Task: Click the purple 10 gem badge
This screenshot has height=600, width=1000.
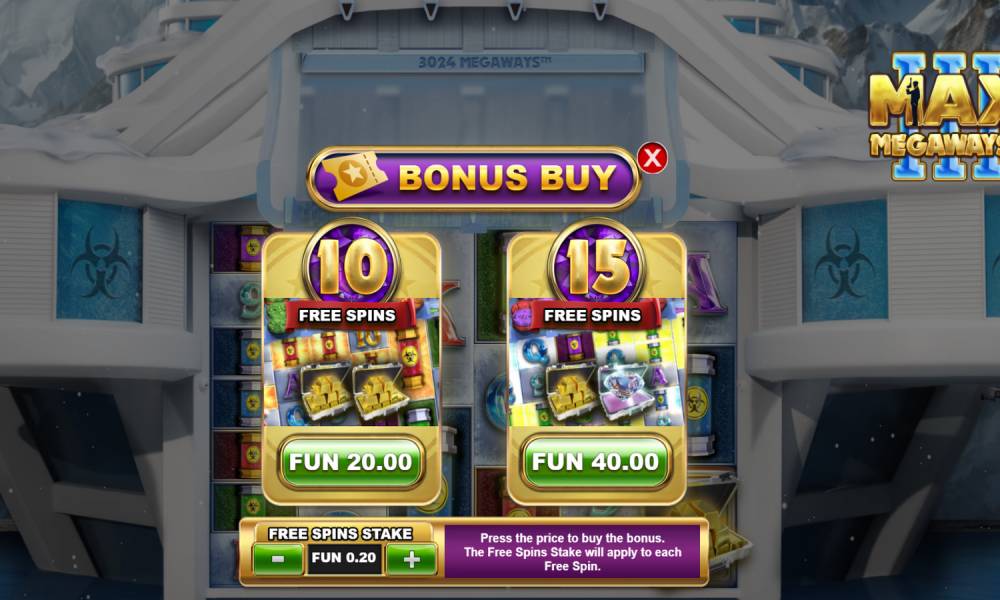Action: [351, 265]
